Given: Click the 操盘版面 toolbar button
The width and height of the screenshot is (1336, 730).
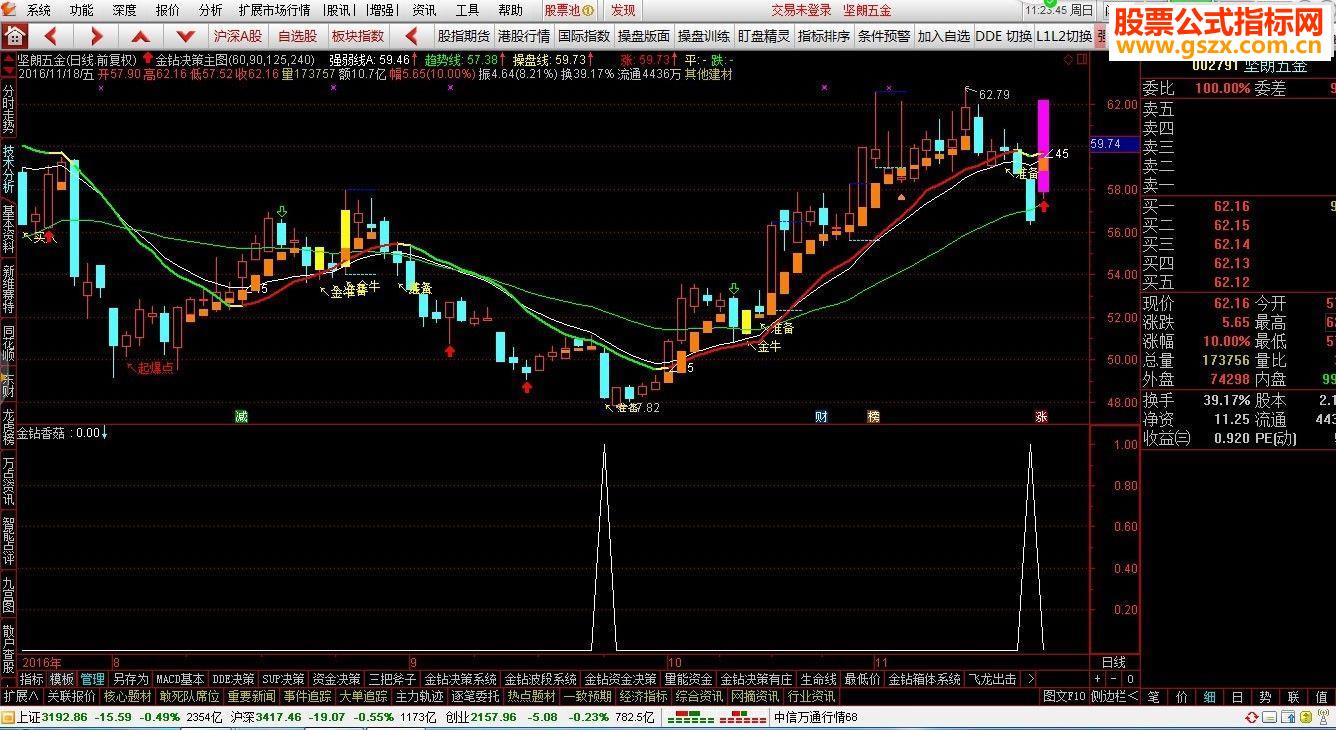Looking at the screenshot, I should [x=644, y=36].
